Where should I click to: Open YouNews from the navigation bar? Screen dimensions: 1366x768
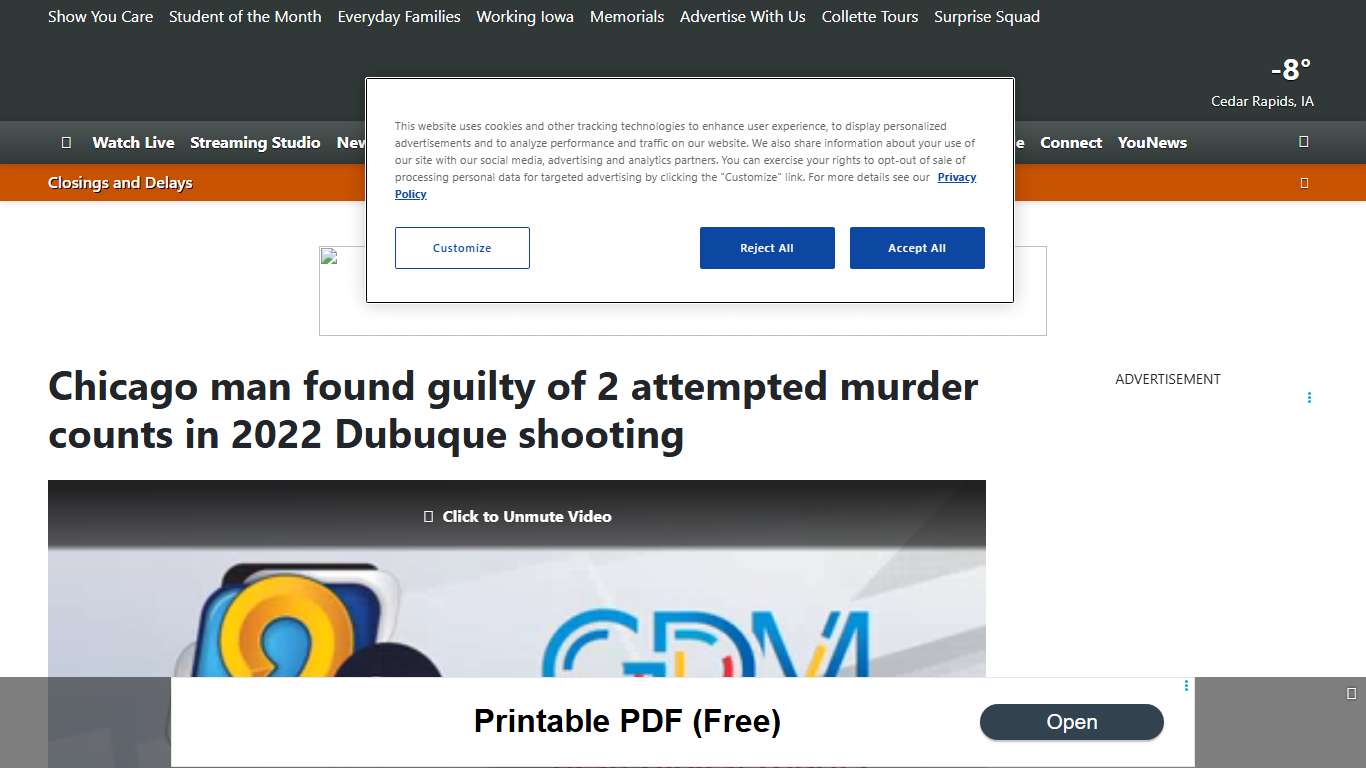click(1152, 142)
